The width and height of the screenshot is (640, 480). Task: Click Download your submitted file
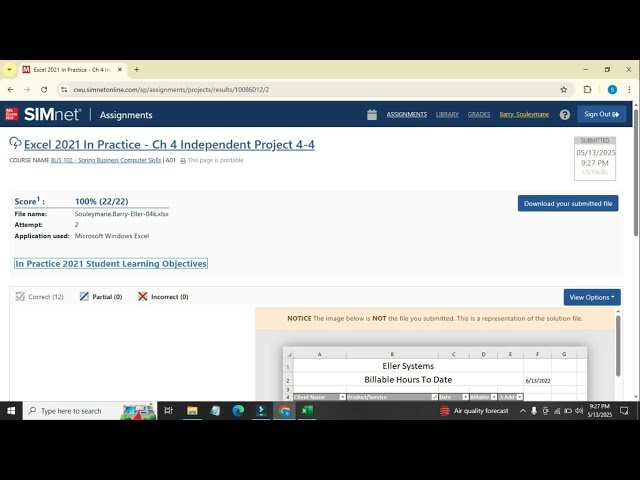[568, 203]
